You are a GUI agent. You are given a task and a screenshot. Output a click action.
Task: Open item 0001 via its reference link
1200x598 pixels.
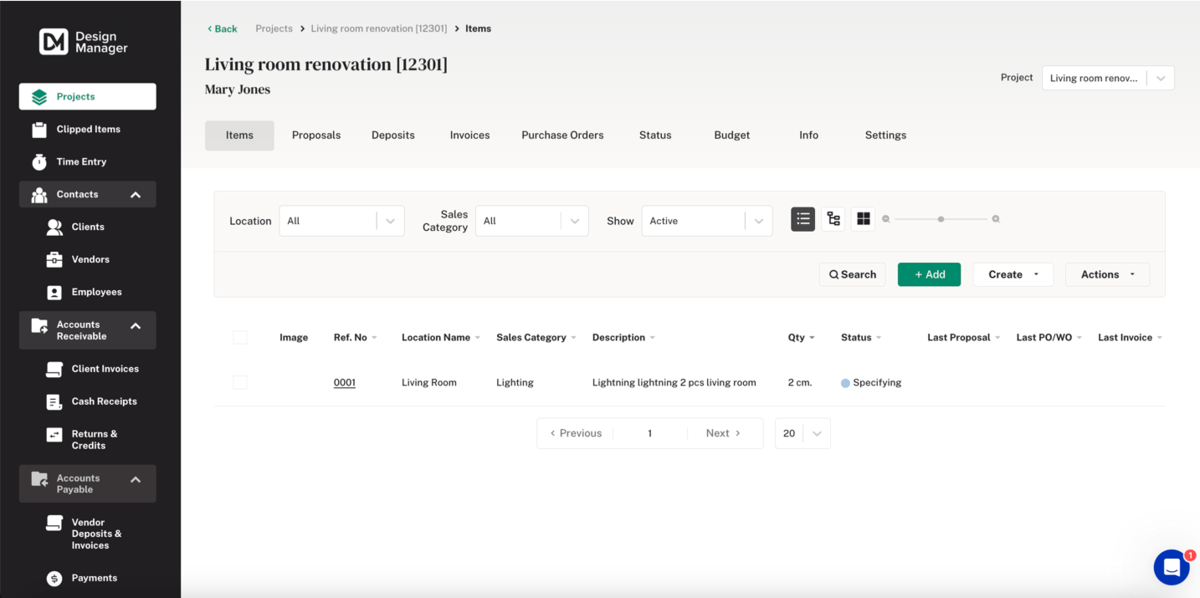coord(344,382)
